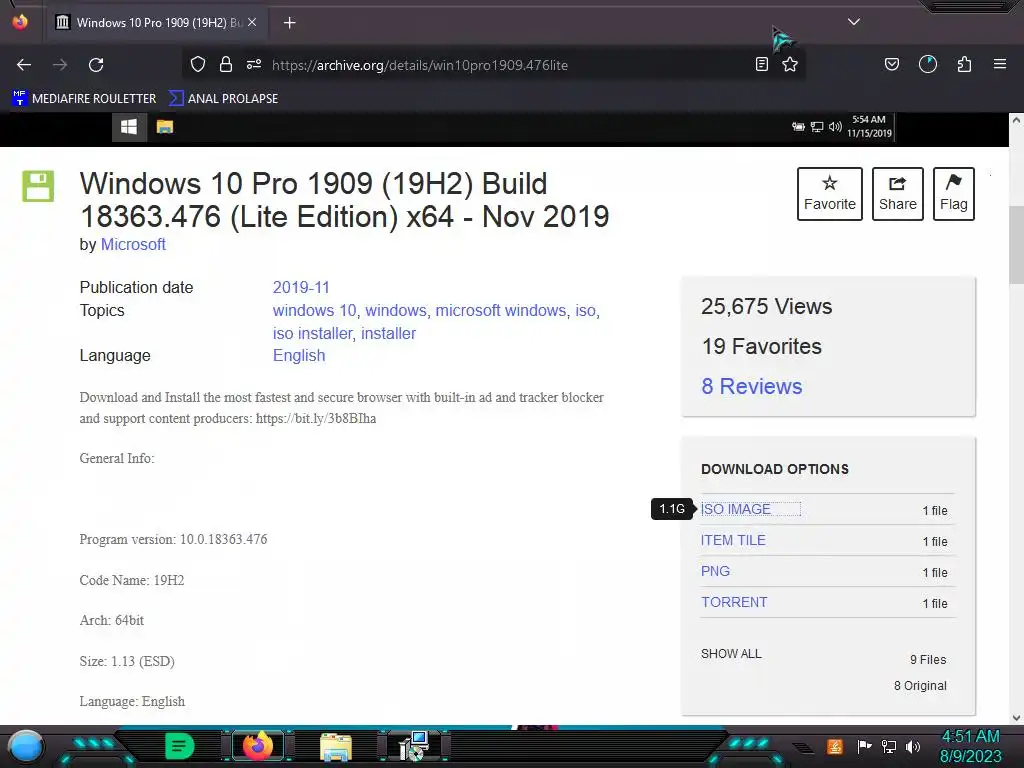
Task: Open the Microsoft creator link
Action: (133, 244)
